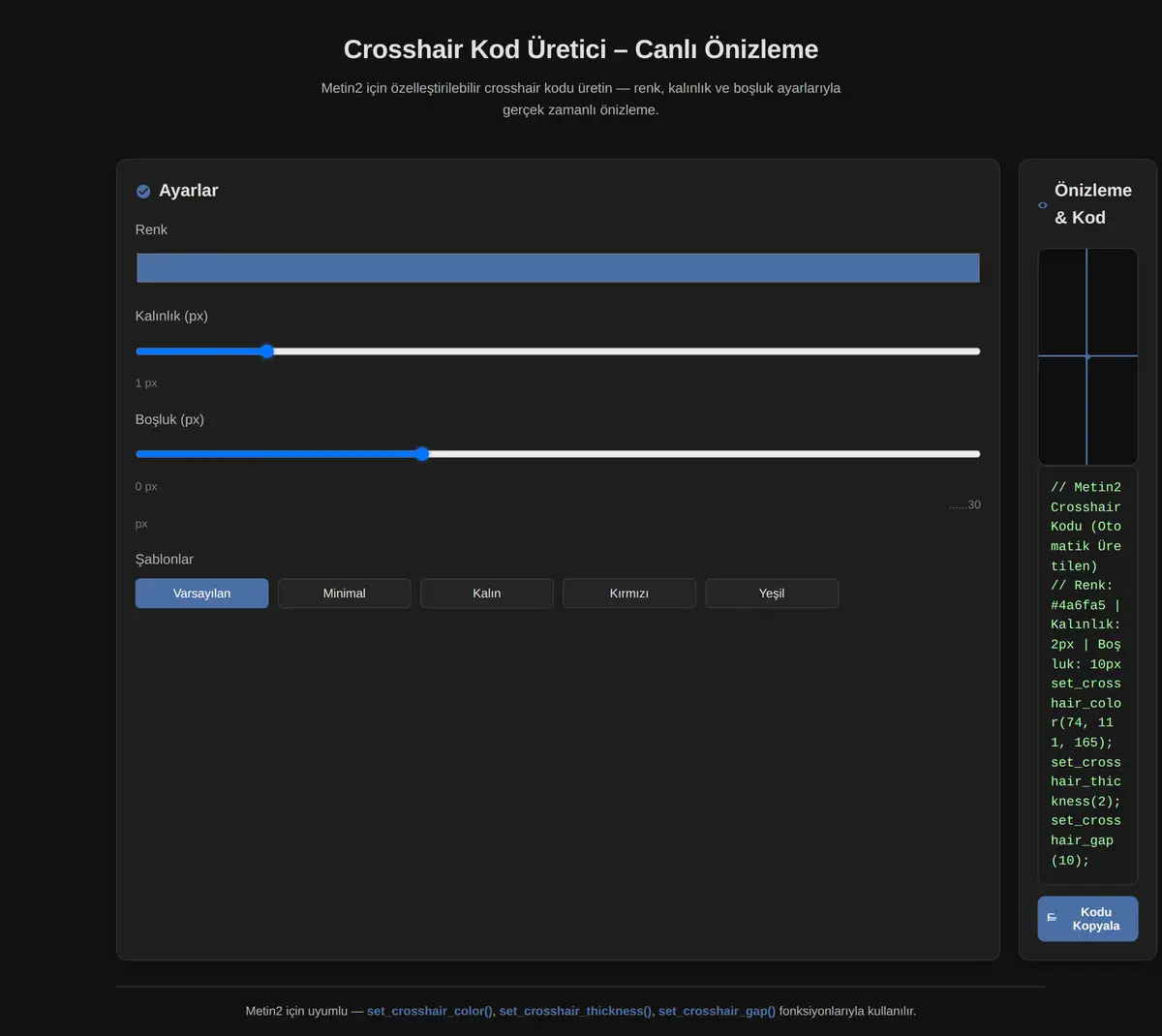Image resolution: width=1162 pixels, height=1036 pixels.
Task: Click the Renk label
Action: [x=151, y=229]
